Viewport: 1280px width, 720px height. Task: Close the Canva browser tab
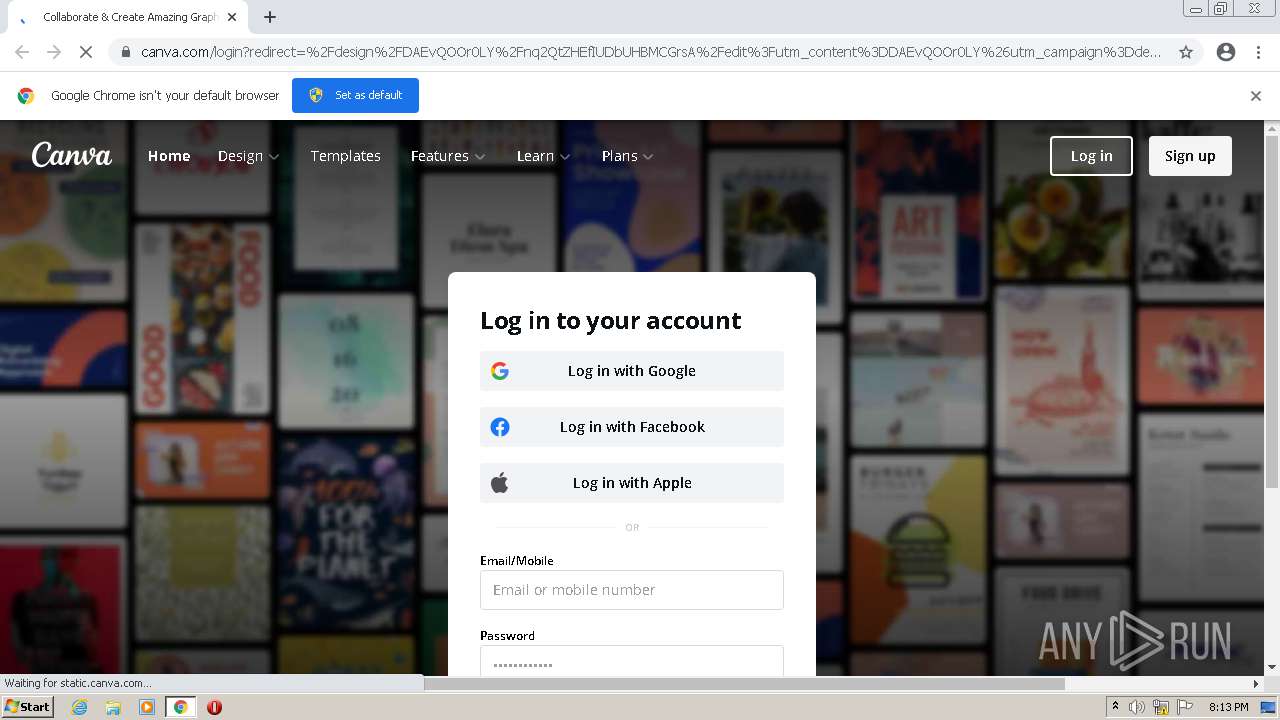click(232, 17)
